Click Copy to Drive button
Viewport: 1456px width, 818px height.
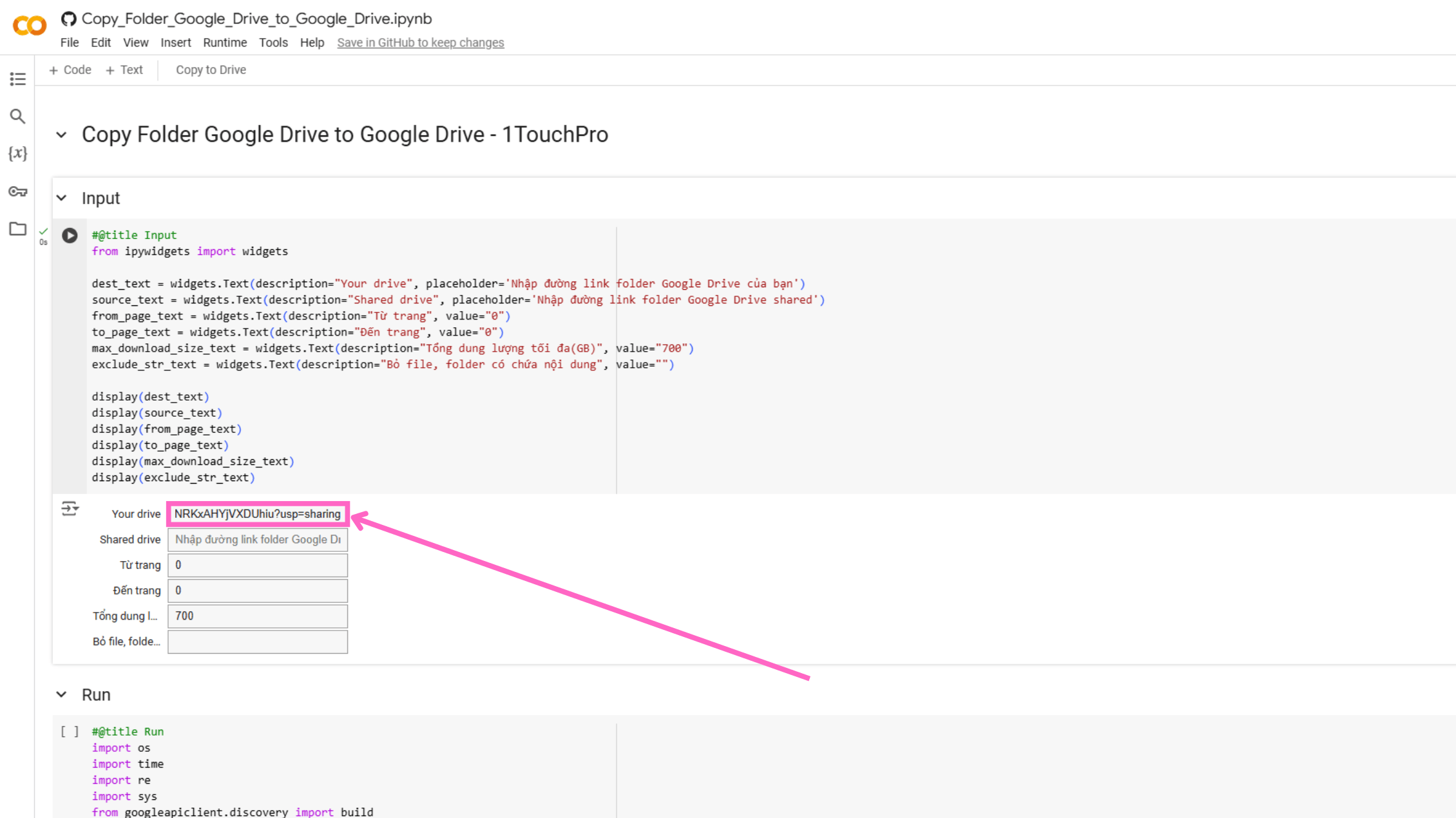211,70
